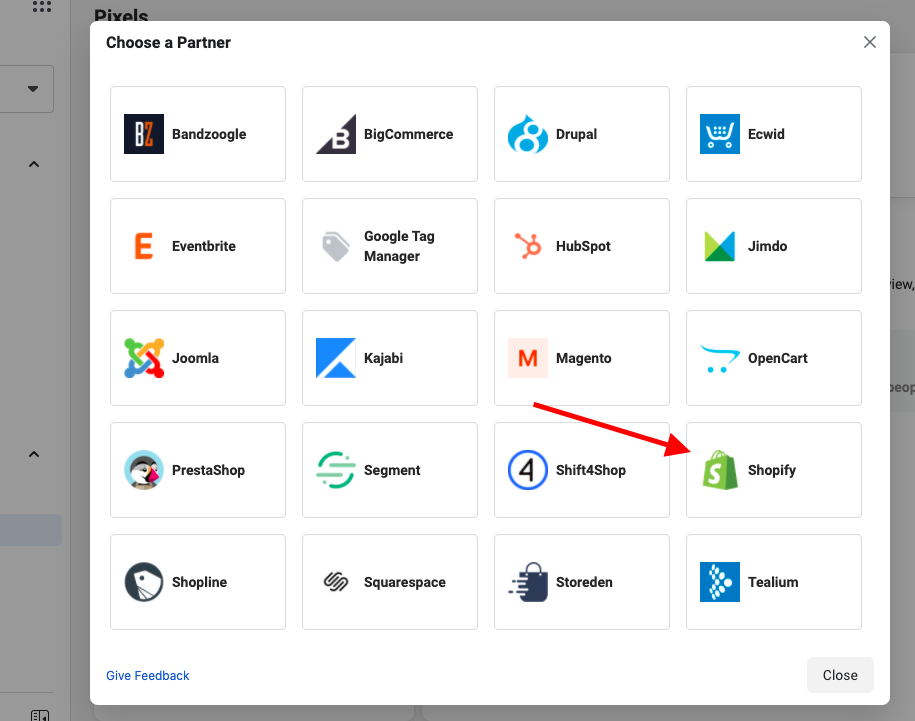Click the Segment green logo
This screenshot has height=721, width=915.
[x=336, y=470]
